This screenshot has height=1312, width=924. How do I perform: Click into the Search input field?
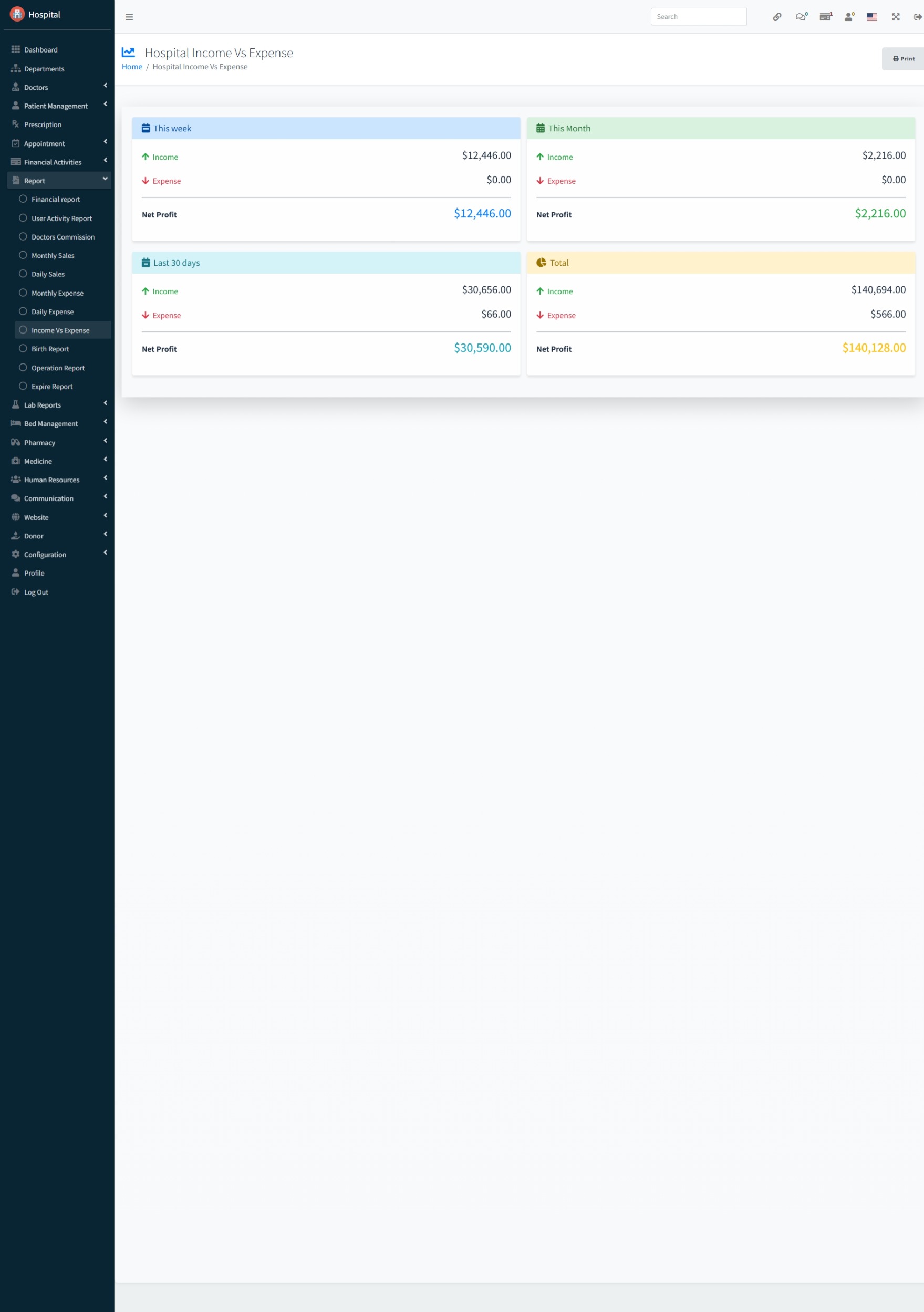click(x=698, y=17)
